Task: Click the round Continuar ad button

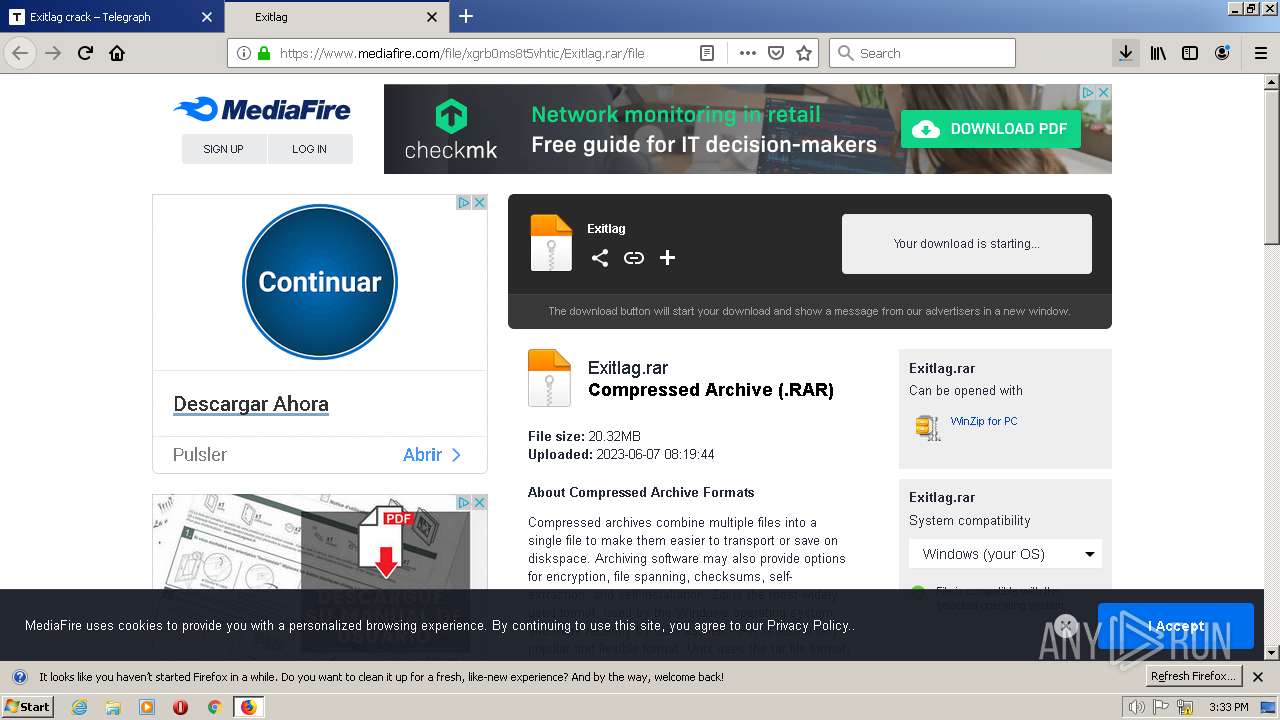Action: 320,282
